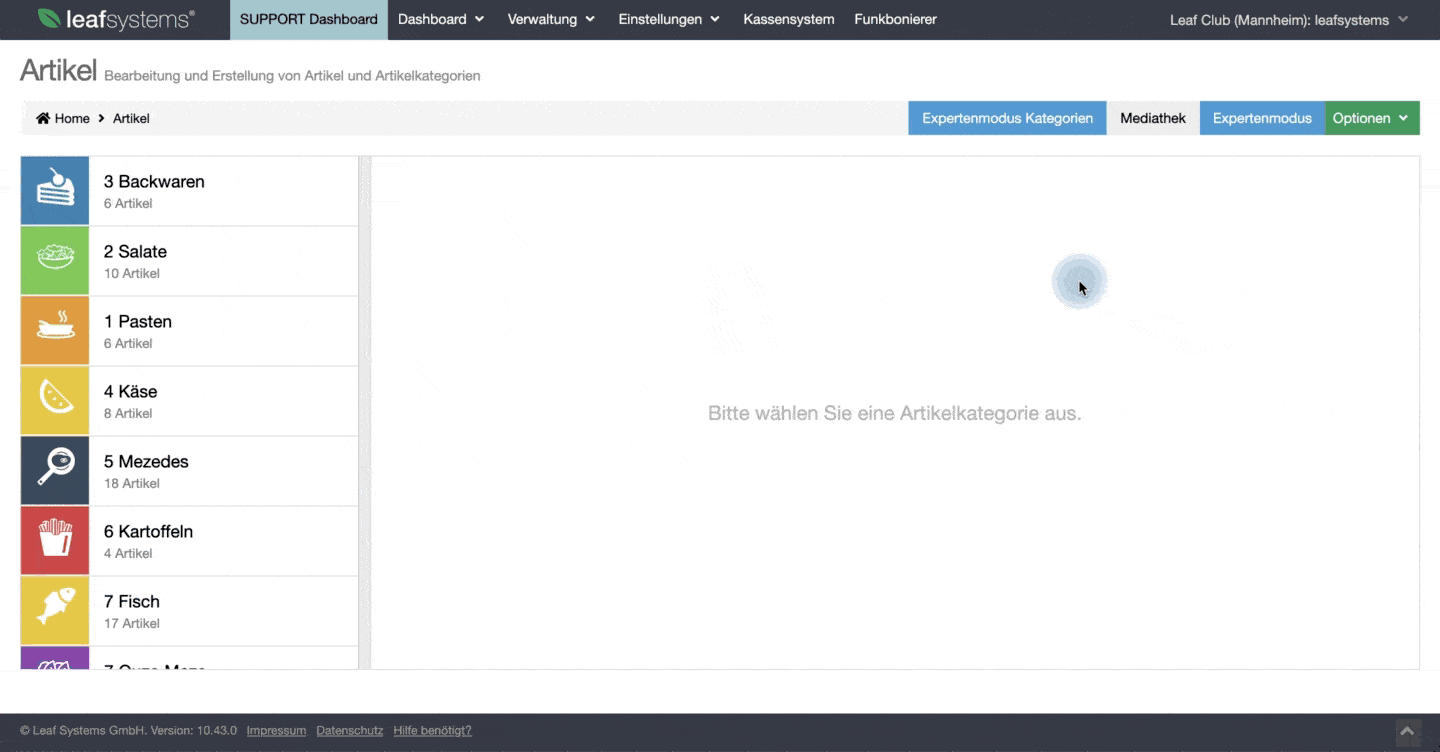
Task: Open the Kassensystem menu item
Action: [788, 19]
